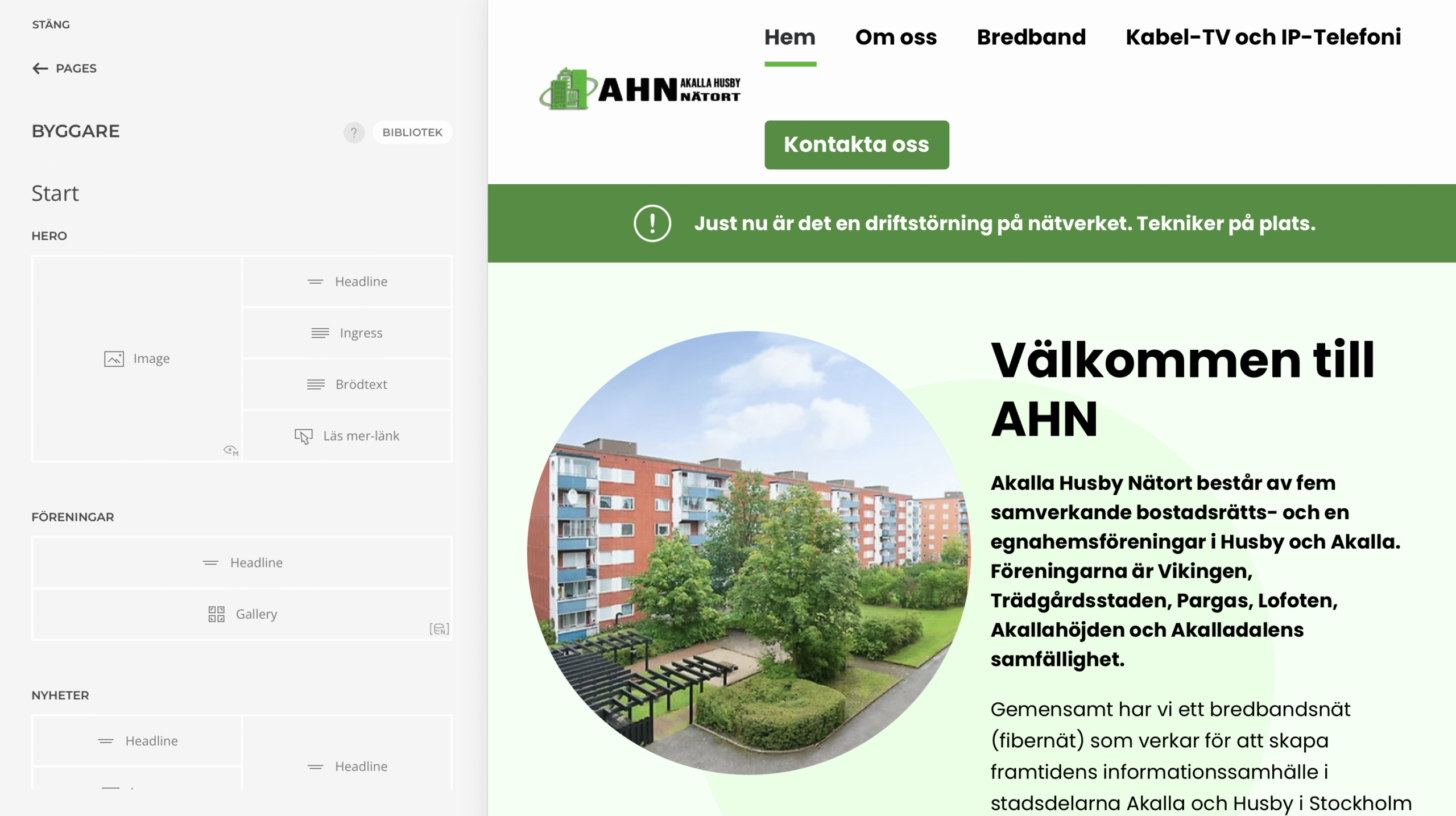Click the Kontakta oss button
1456x816 pixels.
pos(857,145)
